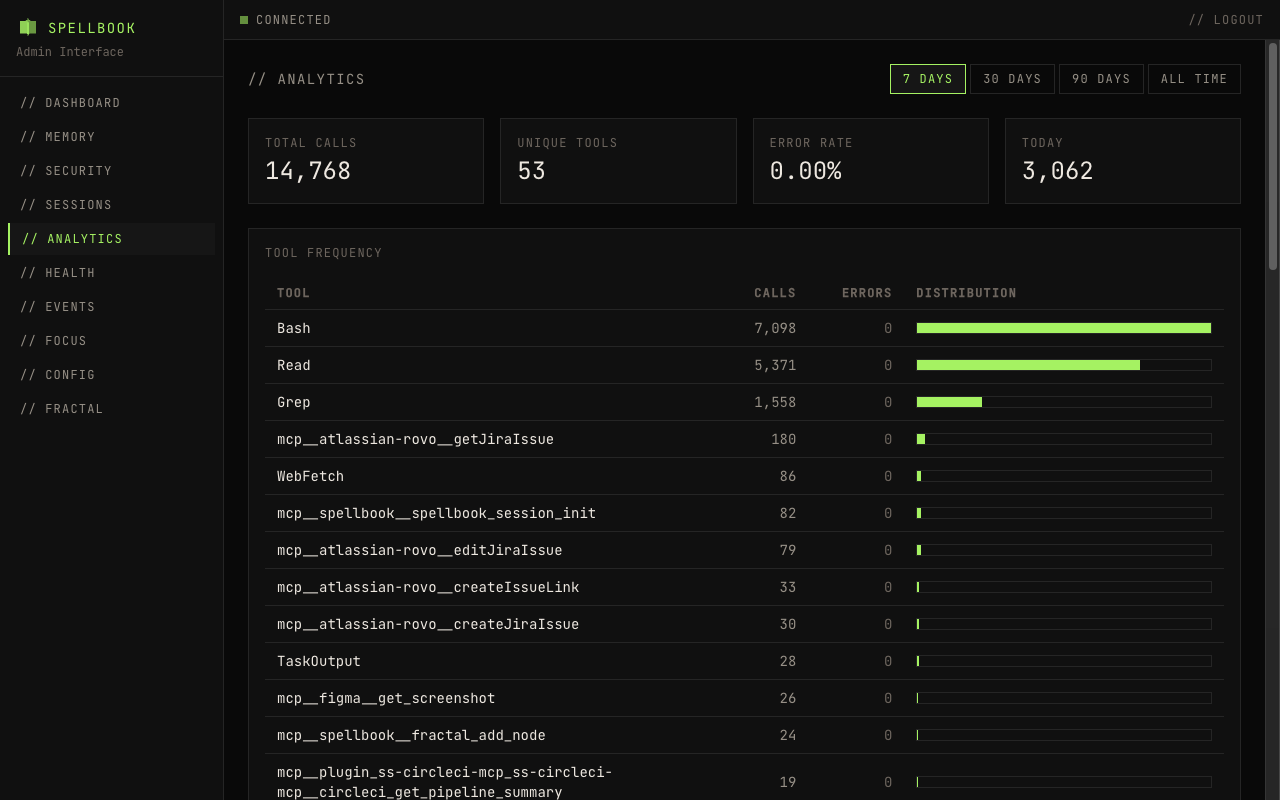The width and height of the screenshot is (1280, 800).
Task: Re-select the 7 DAYS range button
Action: tap(927, 78)
